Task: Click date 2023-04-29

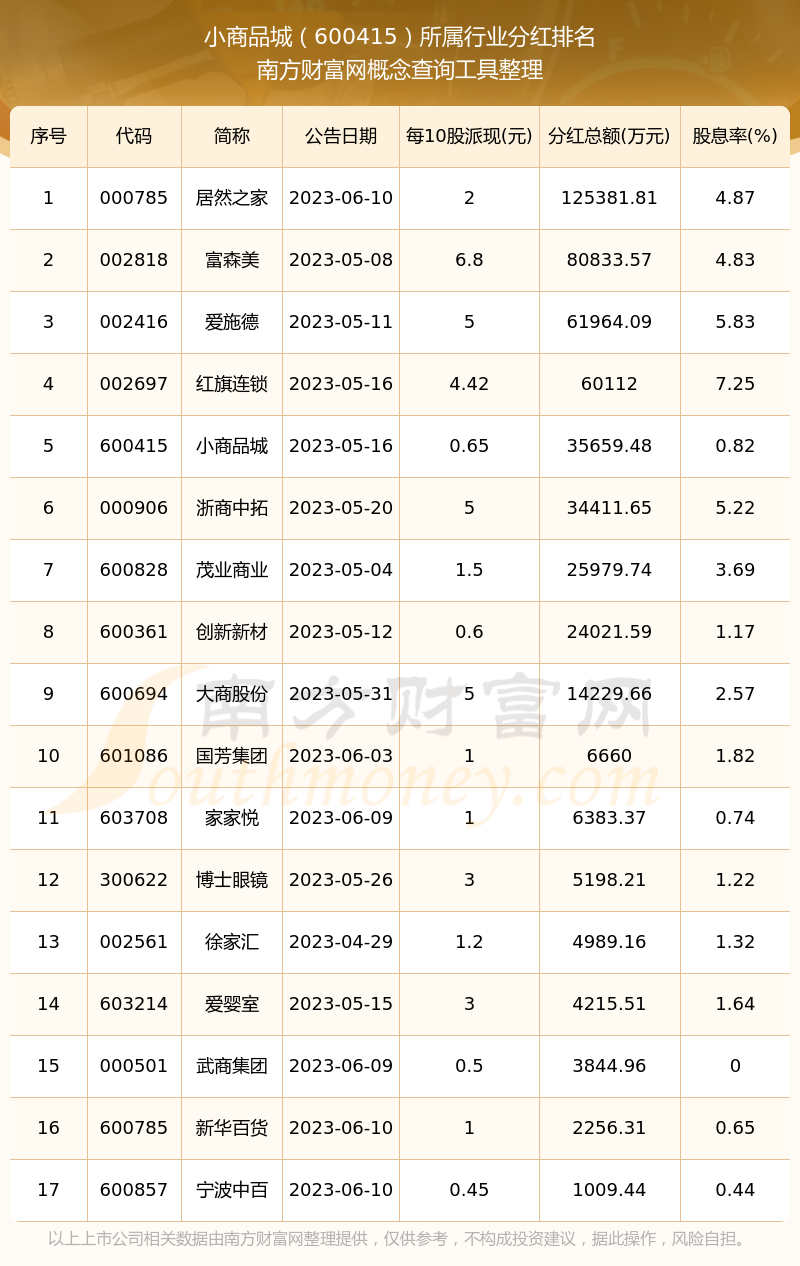Action: [341, 942]
